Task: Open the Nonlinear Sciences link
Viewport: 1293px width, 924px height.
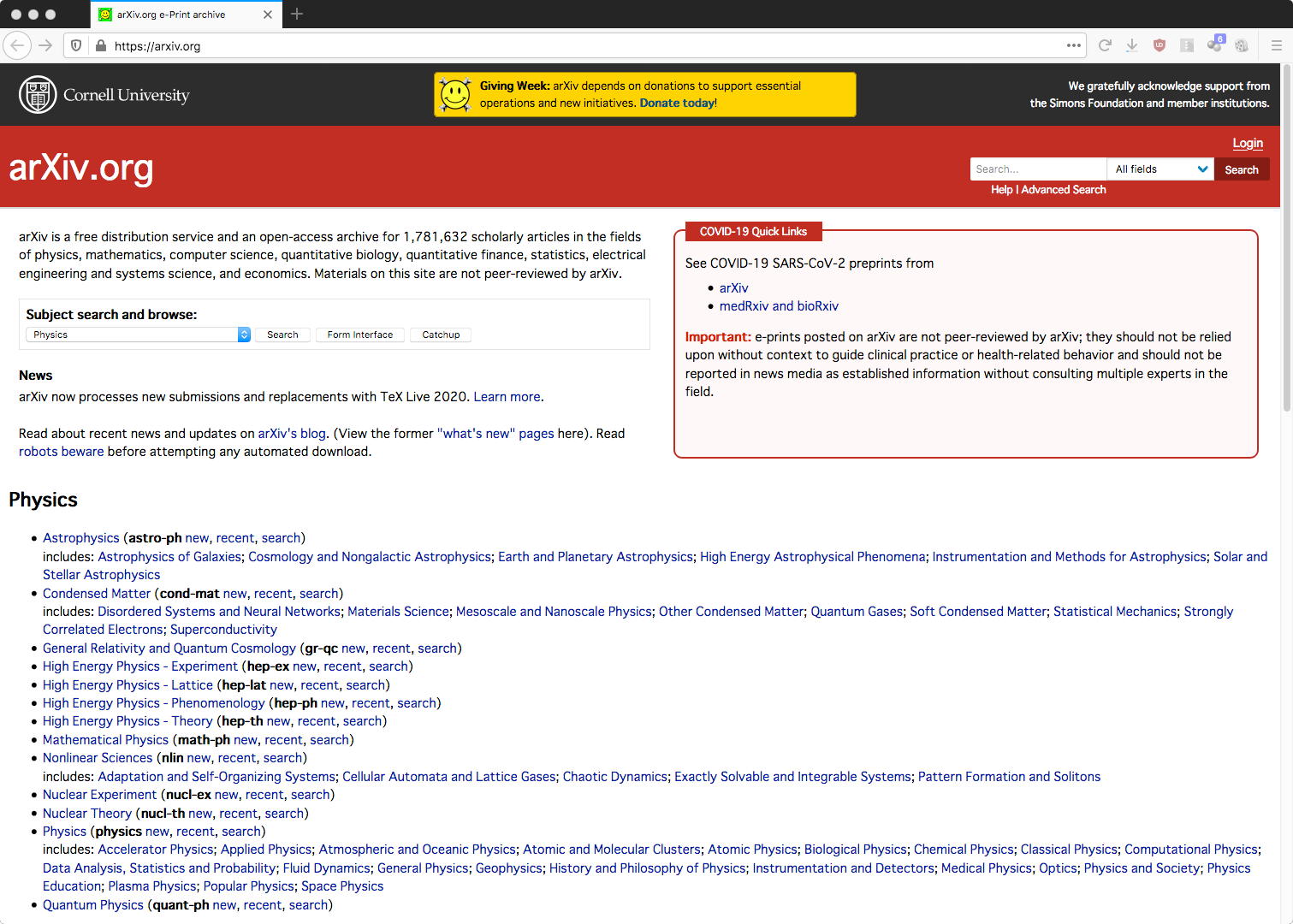Action: coord(98,758)
